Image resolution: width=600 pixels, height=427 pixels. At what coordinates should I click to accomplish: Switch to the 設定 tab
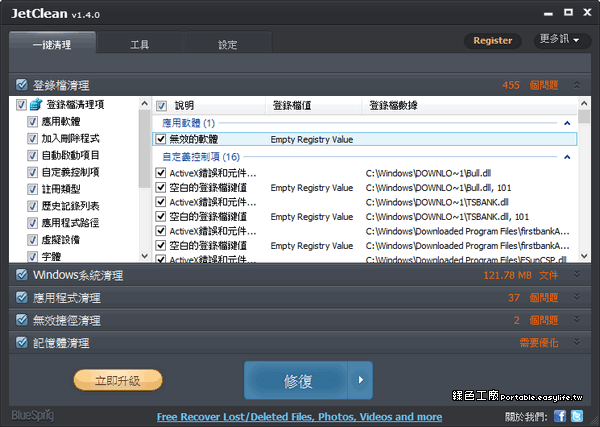point(228,44)
